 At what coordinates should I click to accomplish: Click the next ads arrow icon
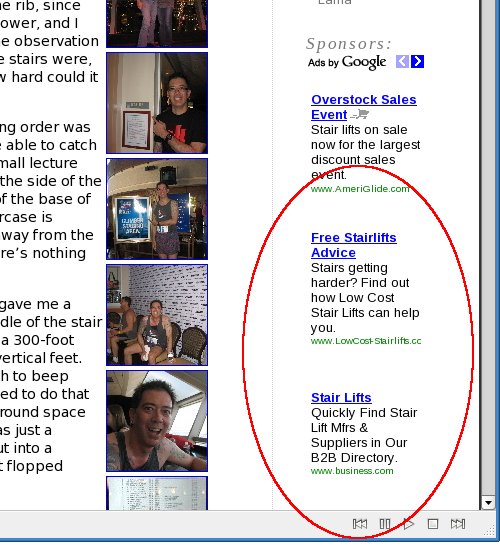click(418, 61)
